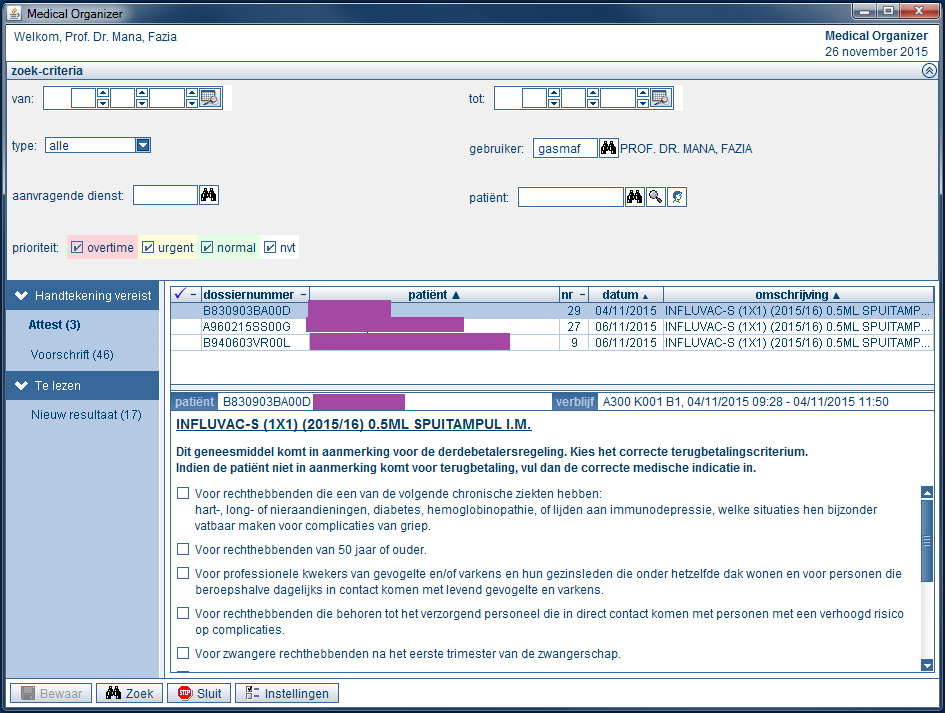The image size is (945, 713).
Task: Select 'Voorschrift (46)' in the sidebar
Action: [72, 355]
